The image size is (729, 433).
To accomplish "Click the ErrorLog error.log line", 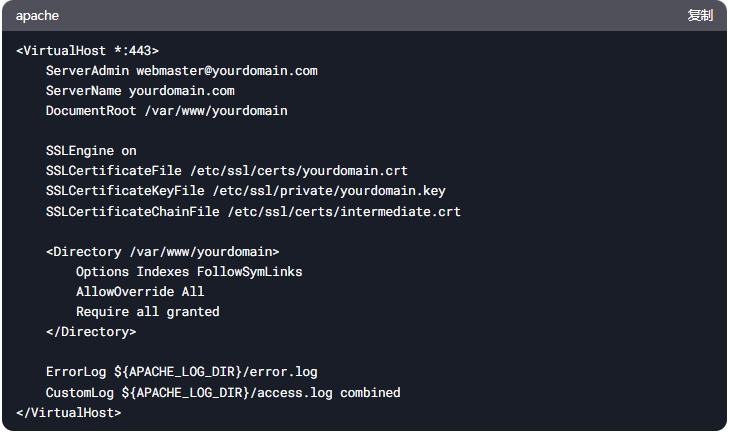I will click(x=182, y=372).
